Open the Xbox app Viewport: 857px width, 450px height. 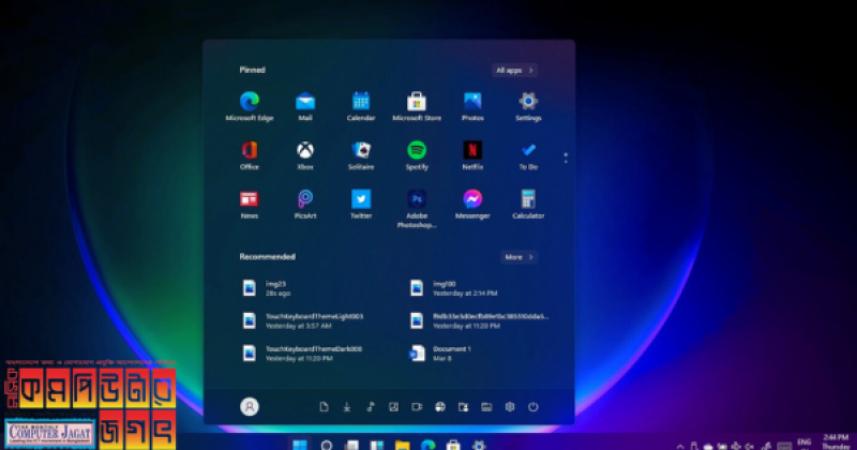coord(305,155)
